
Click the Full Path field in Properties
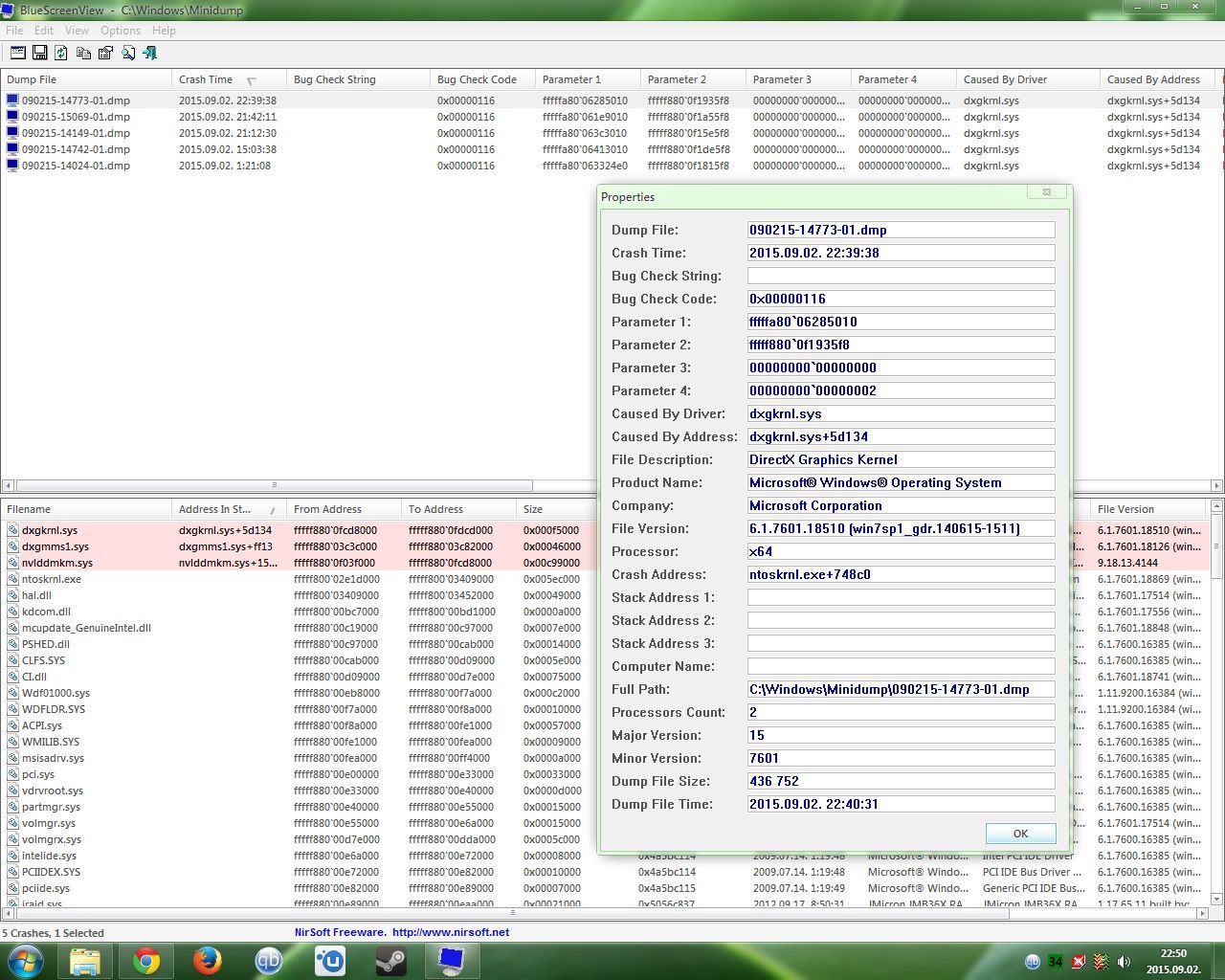901,689
